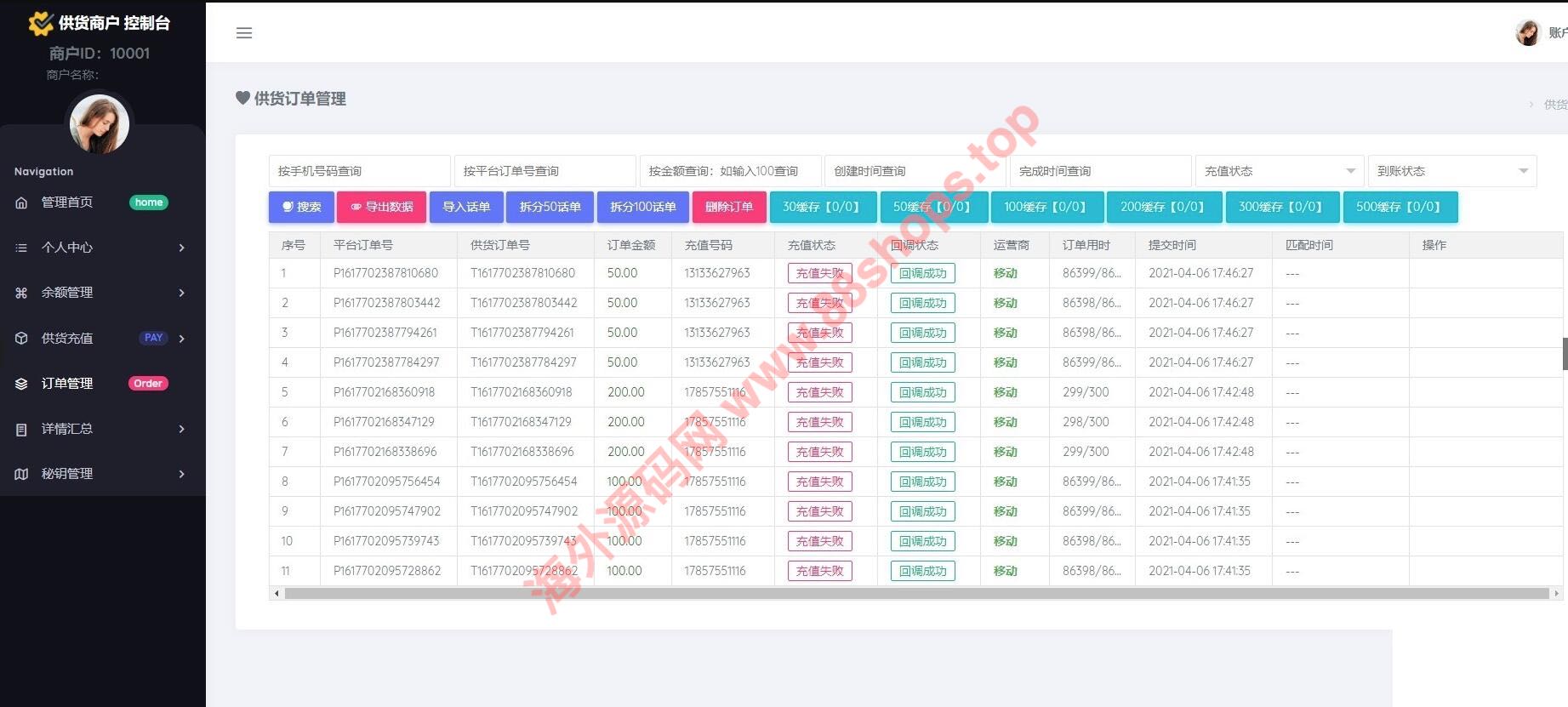Expand the 秘钥管理 submenu chevron
Image resolution: width=1568 pixels, height=707 pixels.
(181, 474)
